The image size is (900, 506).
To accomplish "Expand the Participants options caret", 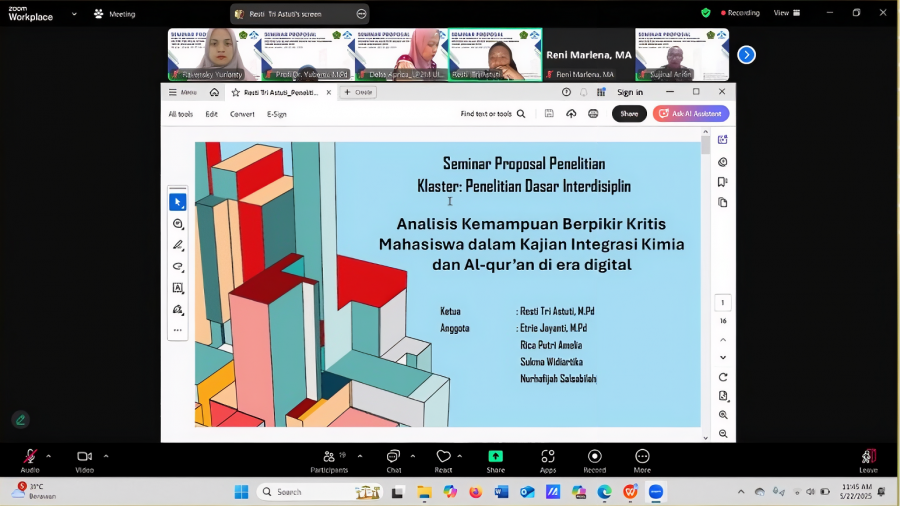I will pyautogui.click(x=360, y=457).
